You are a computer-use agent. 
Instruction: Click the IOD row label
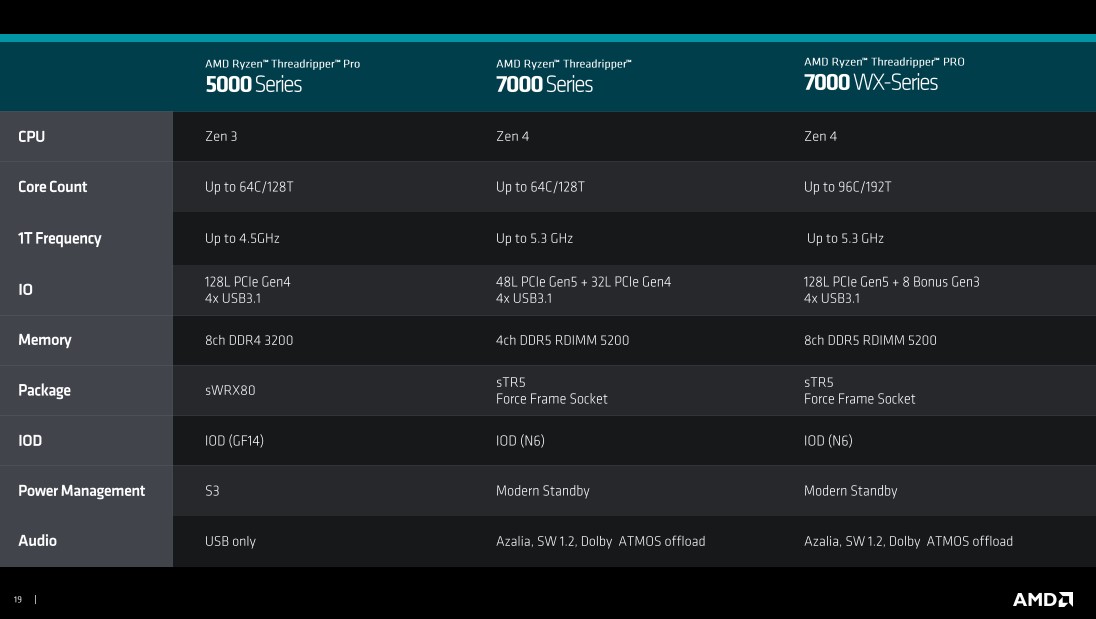pos(30,440)
